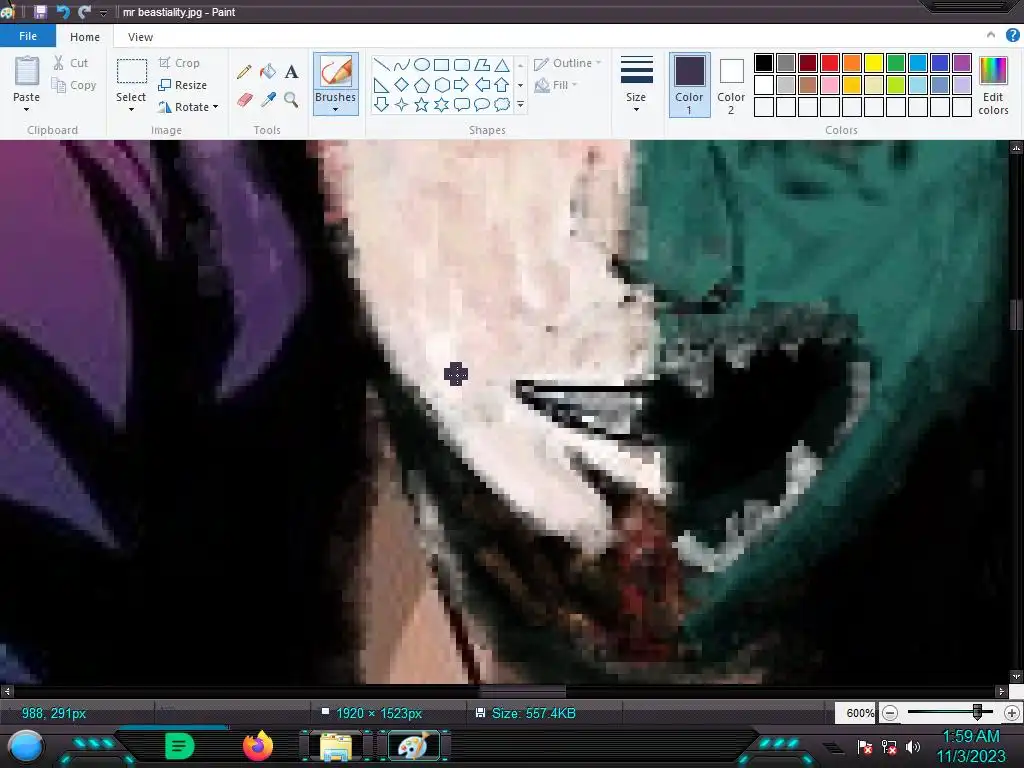The image size is (1024, 768).
Task: Pick the yellow color swatch
Action: click(874, 63)
